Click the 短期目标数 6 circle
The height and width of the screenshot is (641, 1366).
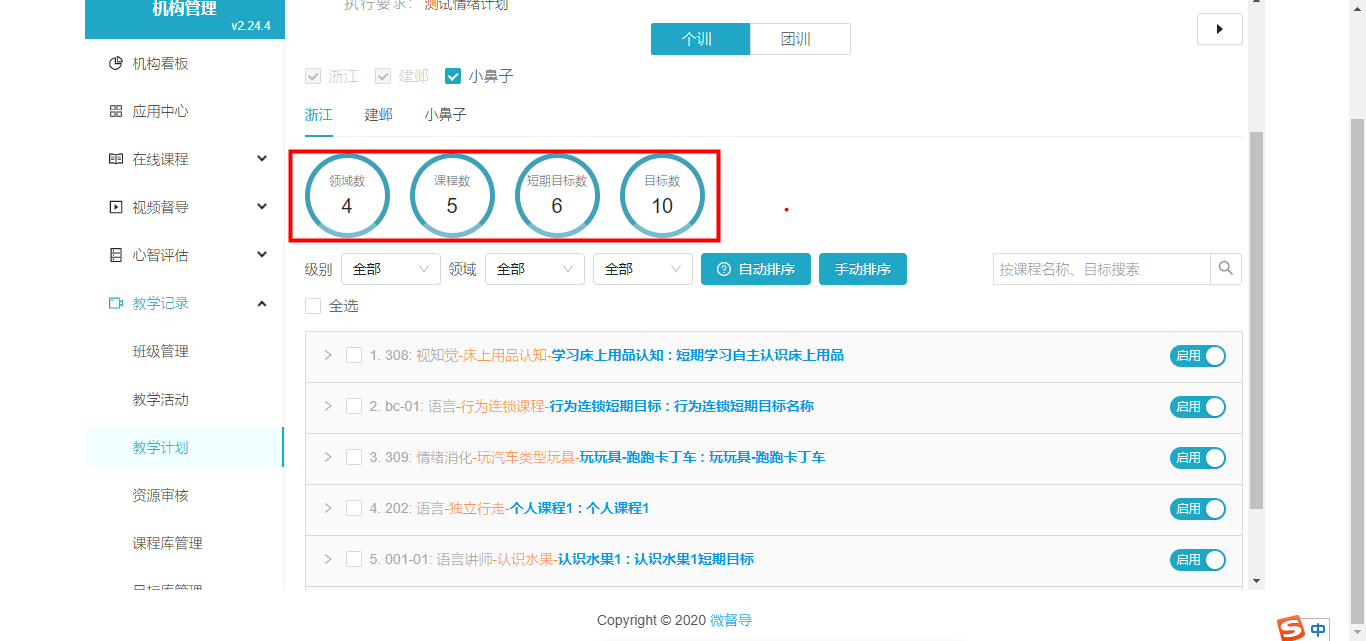(x=557, y=195)
